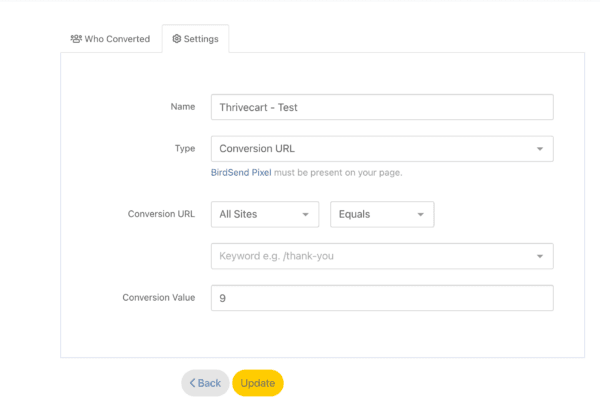Open the Type dropdown showing Conversion URL

point(381,149)
